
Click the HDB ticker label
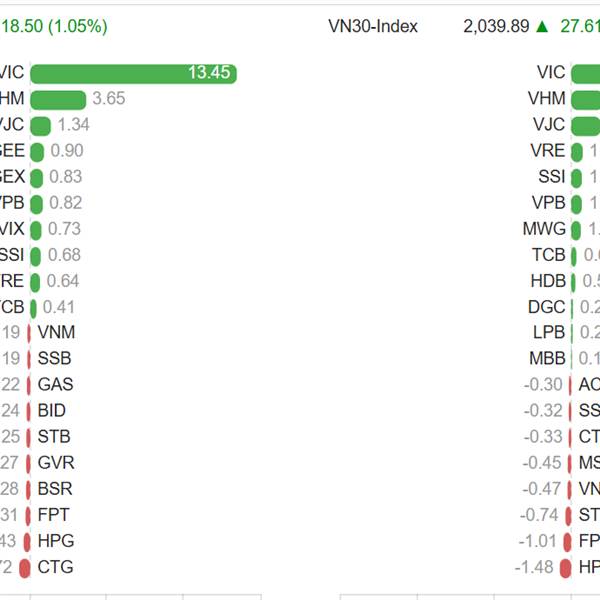pyautogui.click(x=548, y=281)
